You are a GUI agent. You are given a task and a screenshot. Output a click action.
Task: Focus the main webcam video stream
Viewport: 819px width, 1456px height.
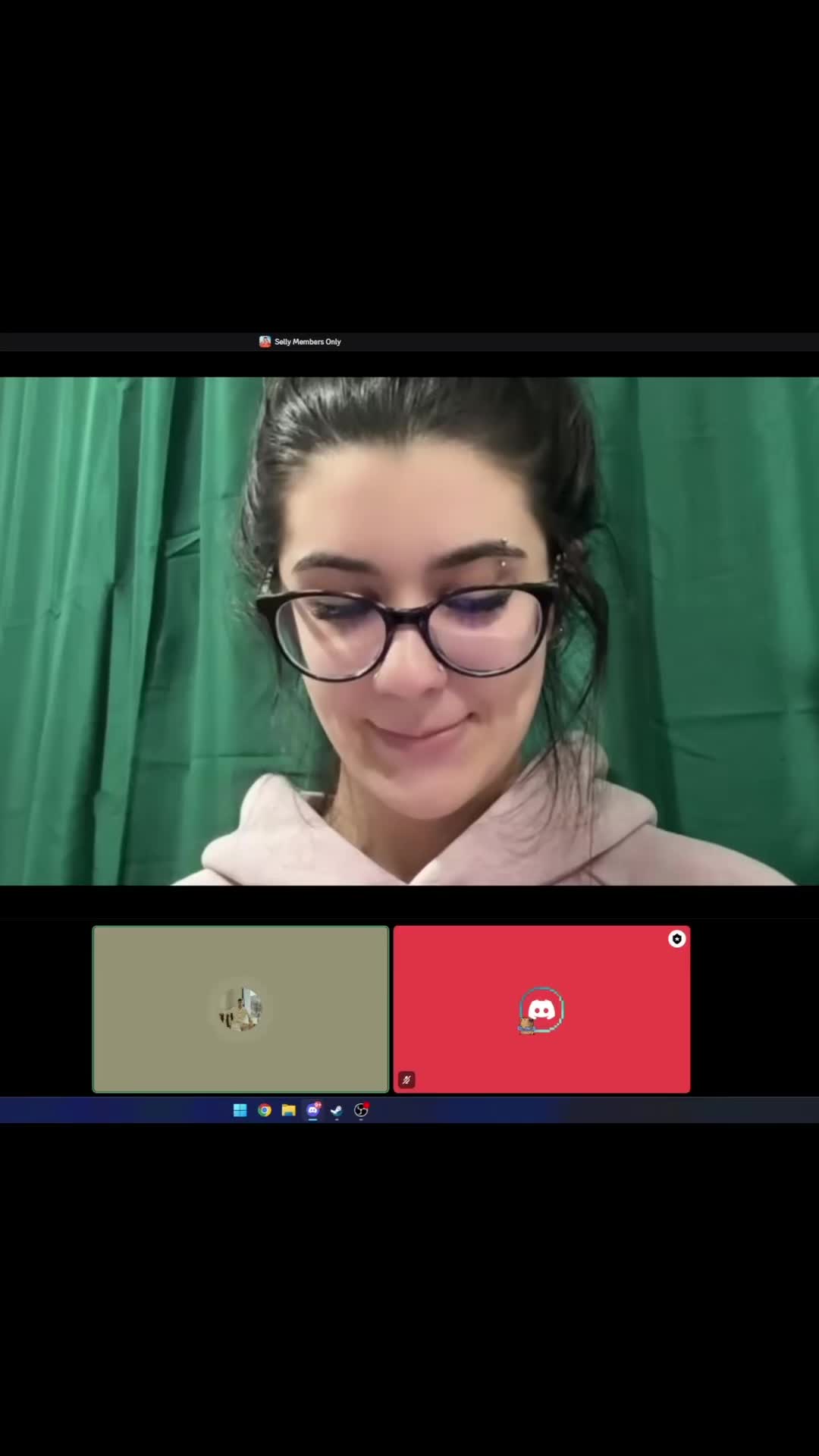[409, 631]
